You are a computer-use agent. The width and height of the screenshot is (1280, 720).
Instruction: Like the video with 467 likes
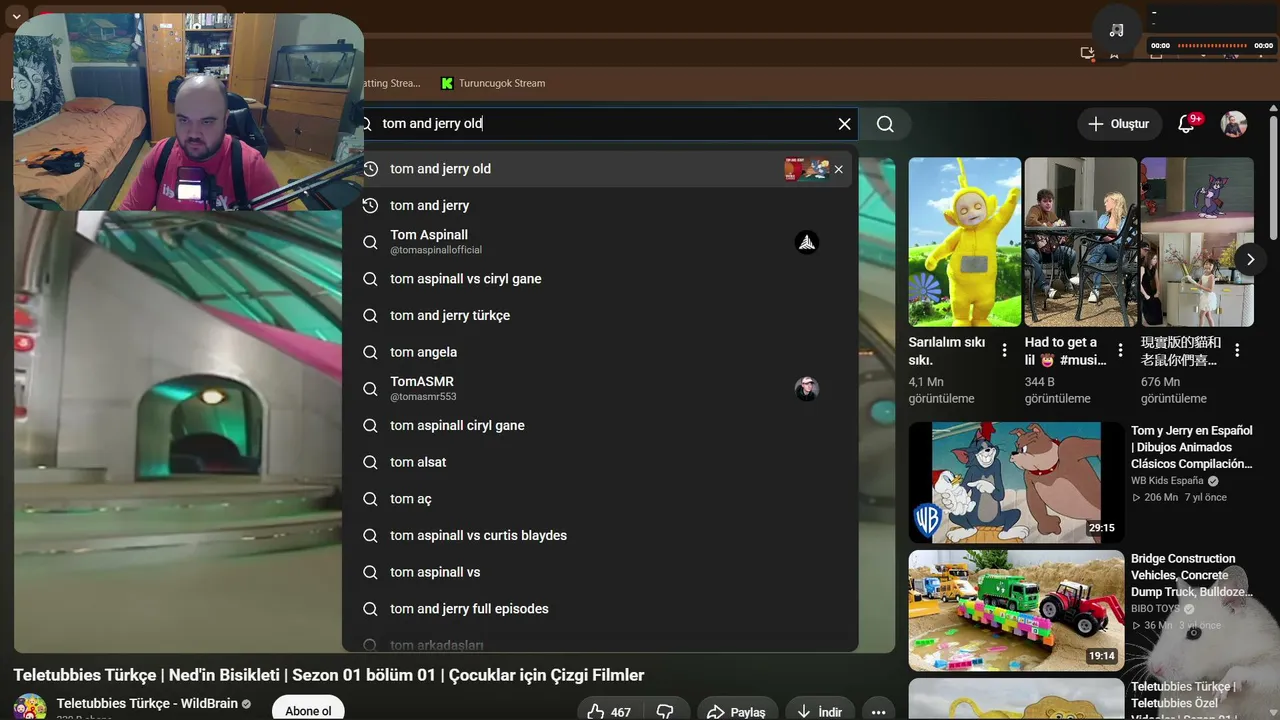pyautogui.click(x=609, y=712)
